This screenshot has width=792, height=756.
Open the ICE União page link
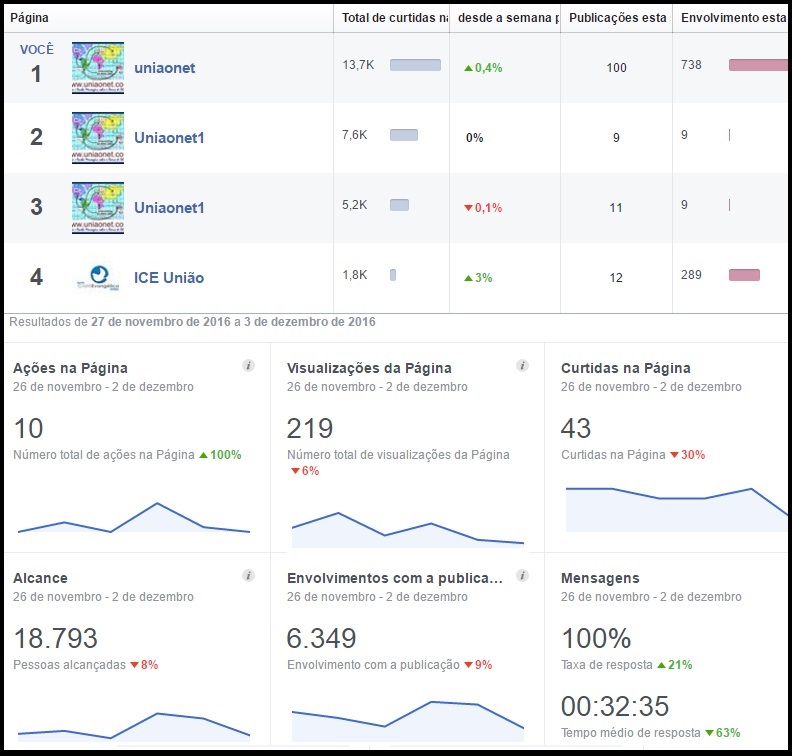tap(169, 277)
